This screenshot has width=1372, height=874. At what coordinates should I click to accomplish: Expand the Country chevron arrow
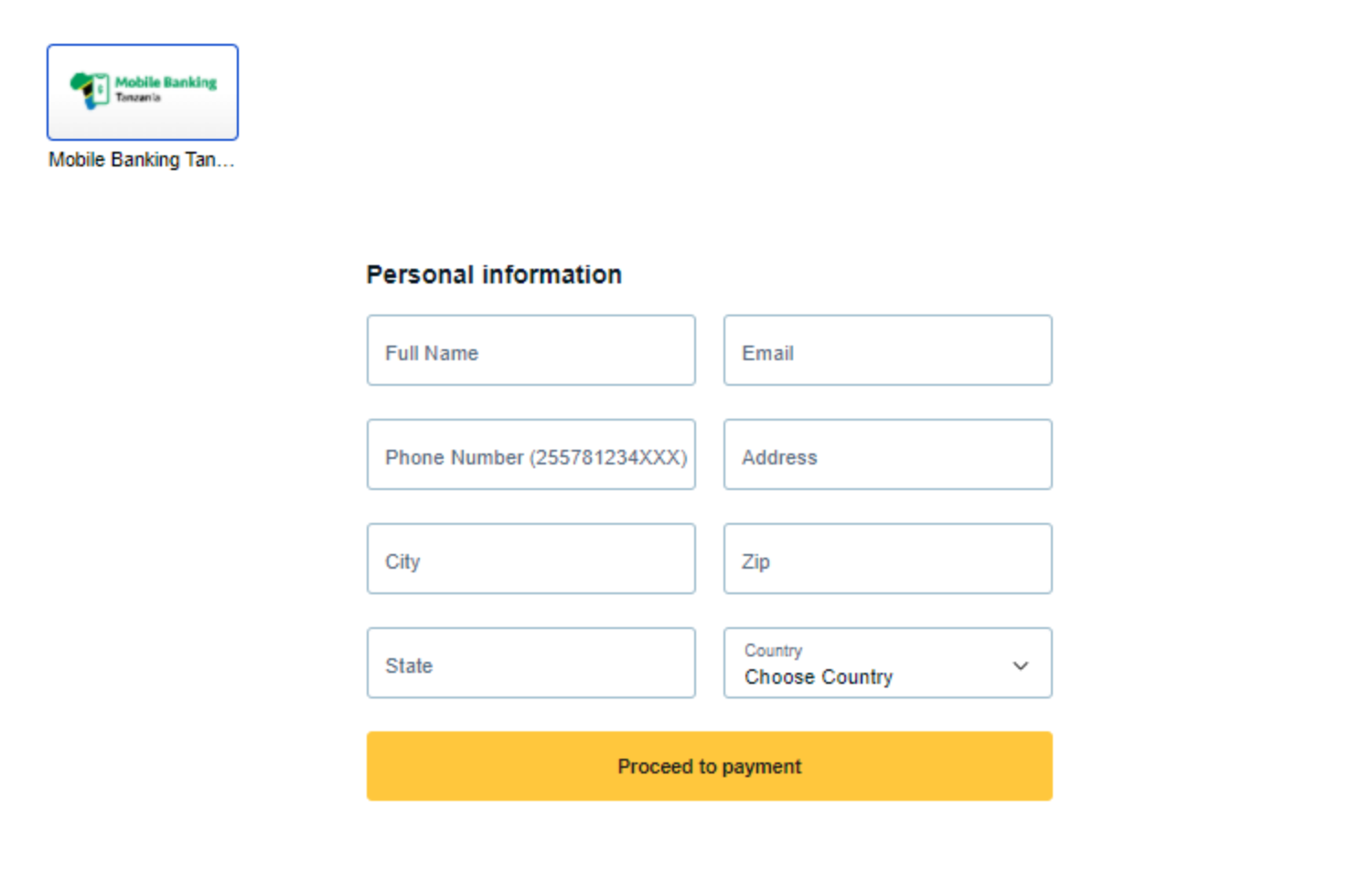point(1021,666)
